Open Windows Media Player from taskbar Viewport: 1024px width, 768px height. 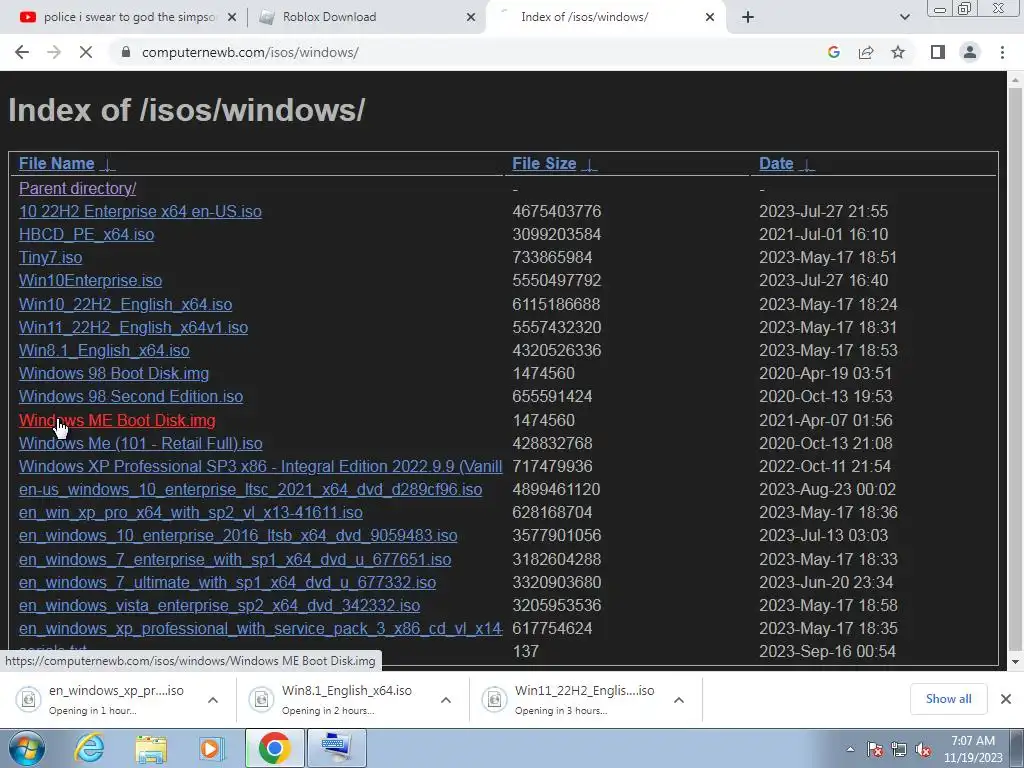(211, 748)
